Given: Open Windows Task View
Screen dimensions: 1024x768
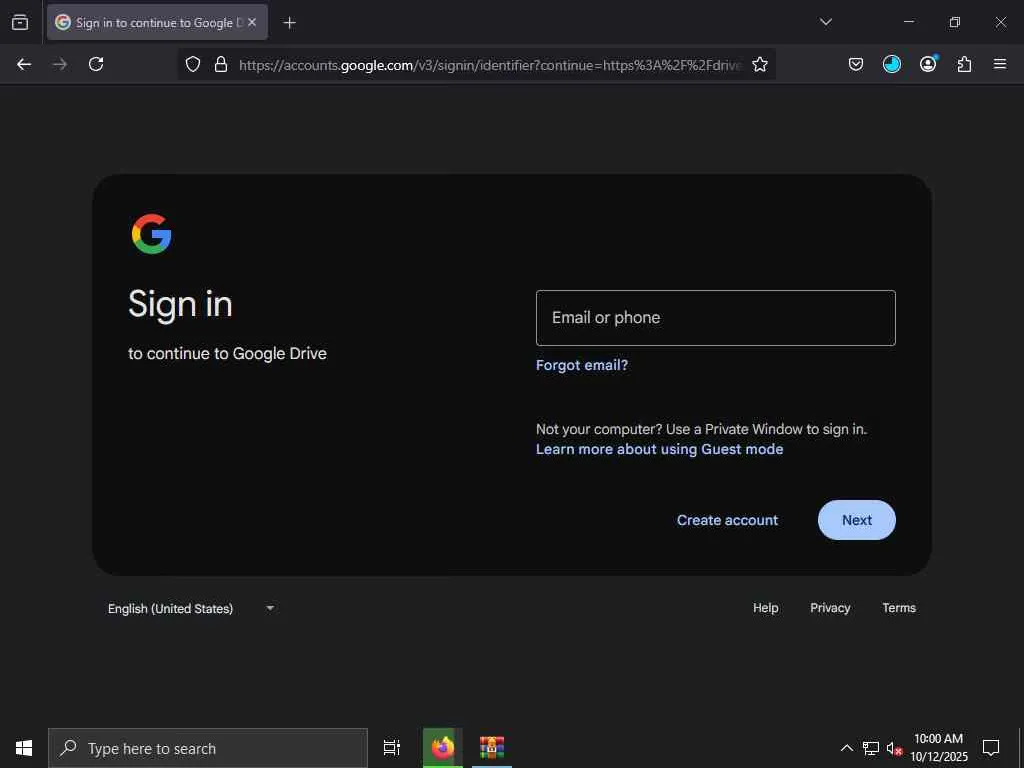Looking at the screenshot, I should coord(392,748).
